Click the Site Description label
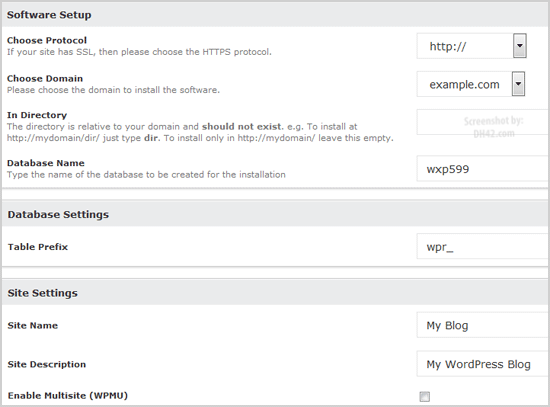 pyautogui.click(x=47, y=364)
